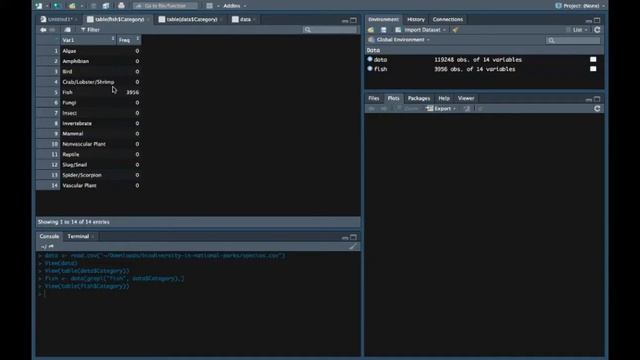Switch to the Terminal tab

pyautogui.click(x=78, y=236)
